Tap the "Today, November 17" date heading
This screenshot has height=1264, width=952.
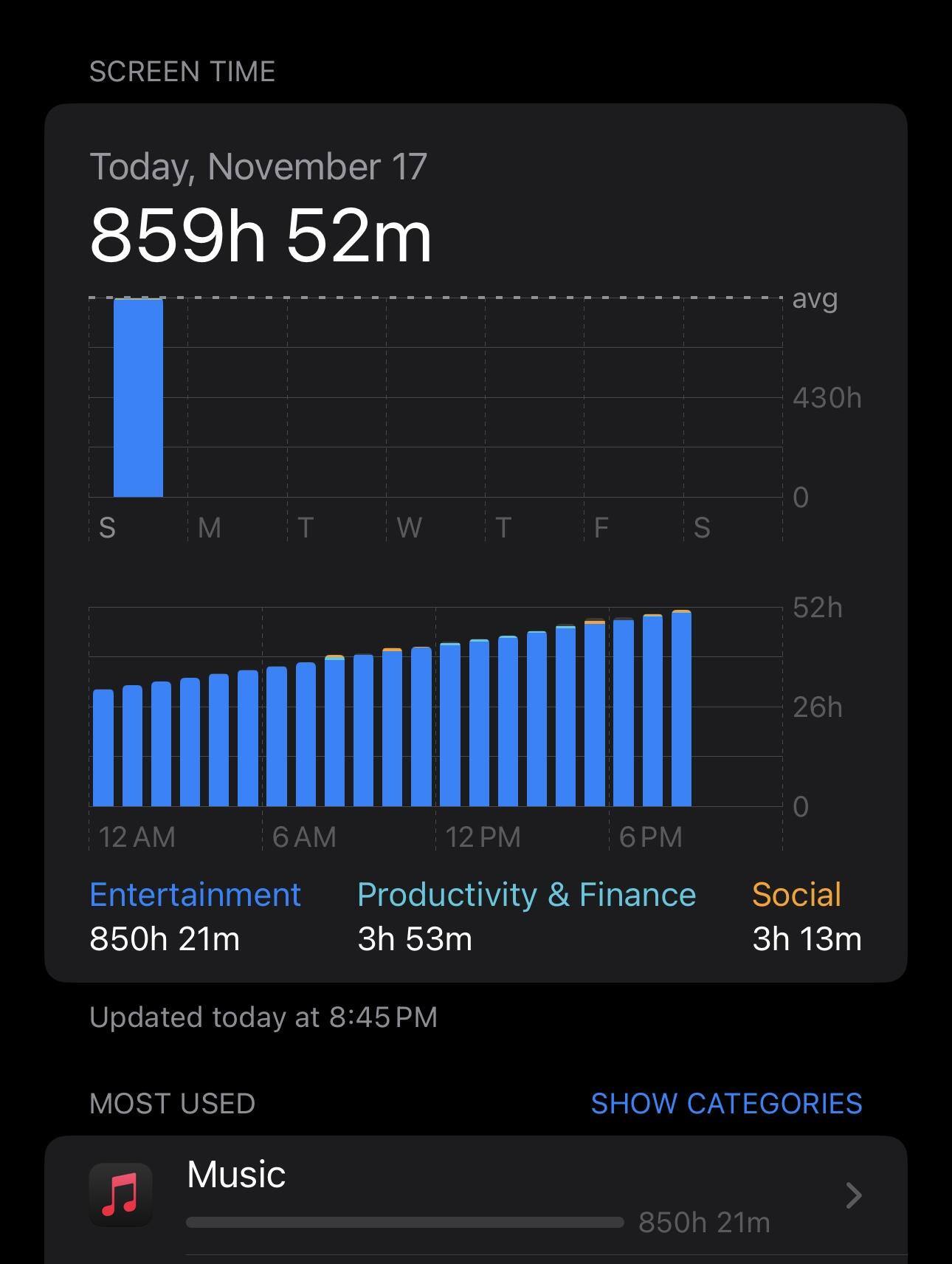(258, 167)
